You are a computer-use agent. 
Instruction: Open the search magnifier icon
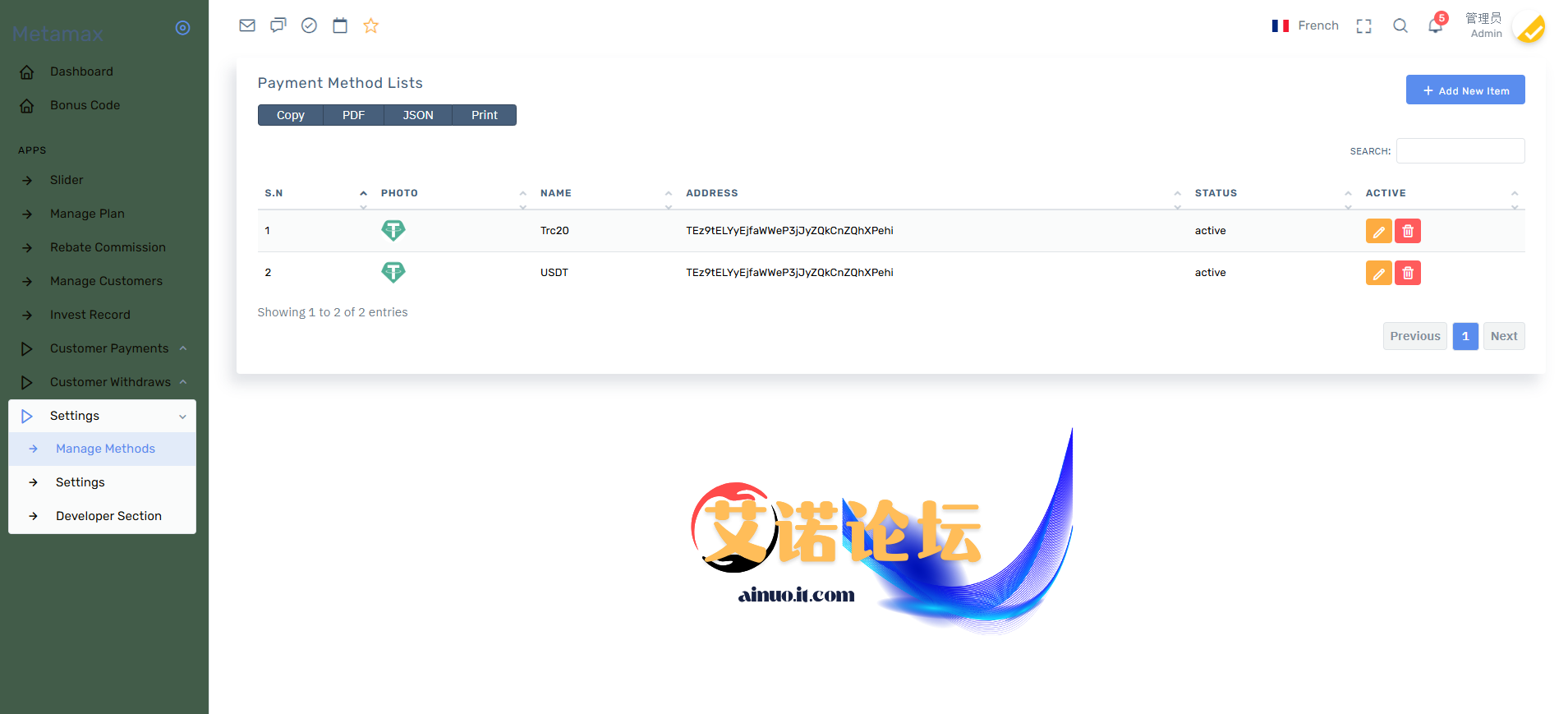(1400, 26)
